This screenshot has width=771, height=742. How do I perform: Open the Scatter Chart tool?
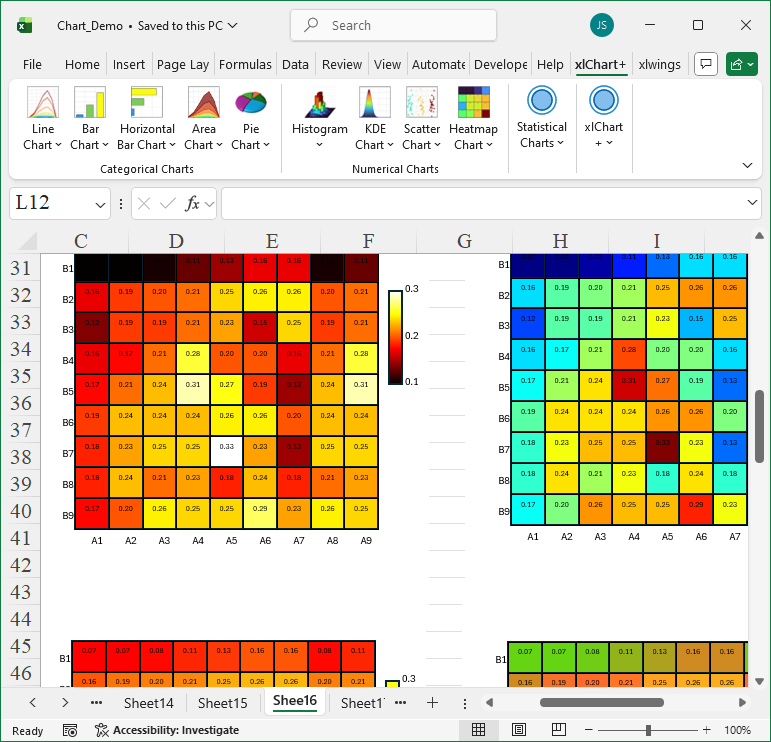point(421,119)
